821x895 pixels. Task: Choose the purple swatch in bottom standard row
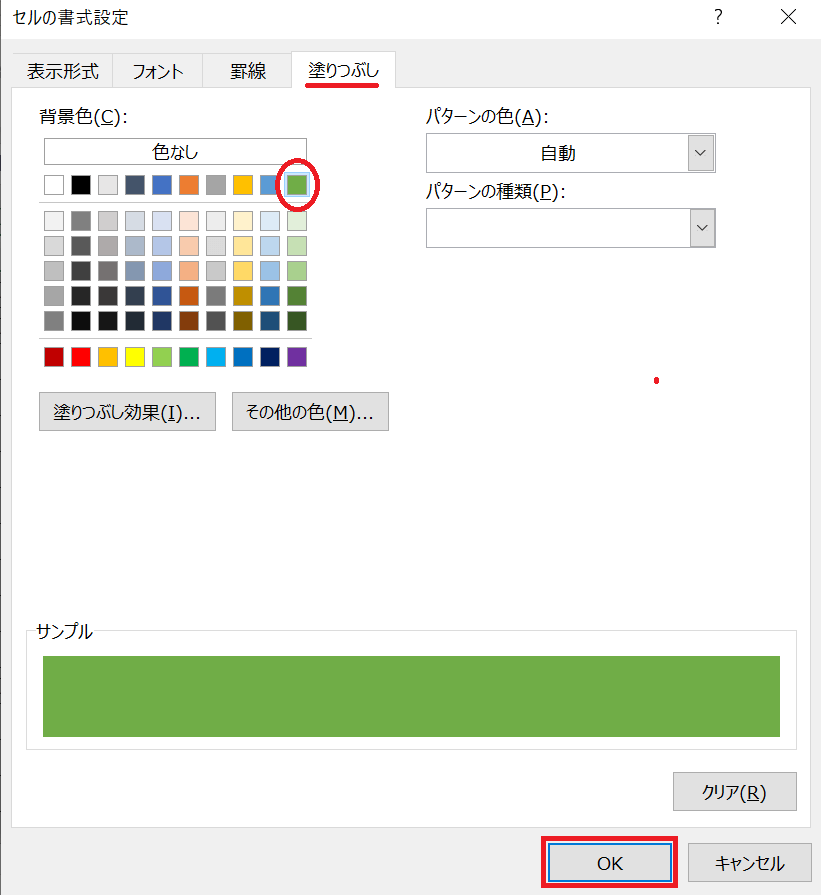pyautogui.click(x=296, y=357)
